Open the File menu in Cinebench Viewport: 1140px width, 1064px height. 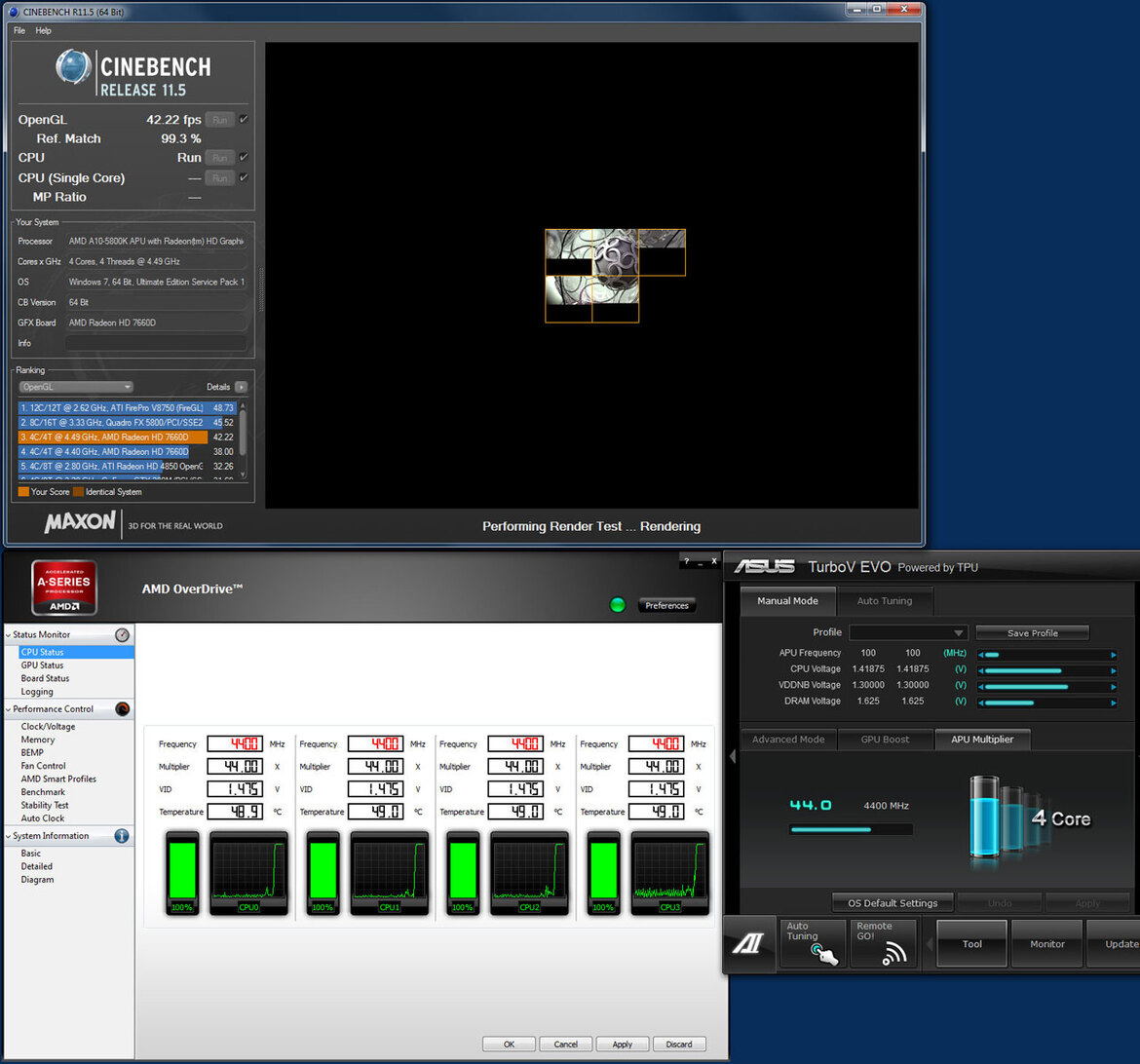click(x=19, y=30)
